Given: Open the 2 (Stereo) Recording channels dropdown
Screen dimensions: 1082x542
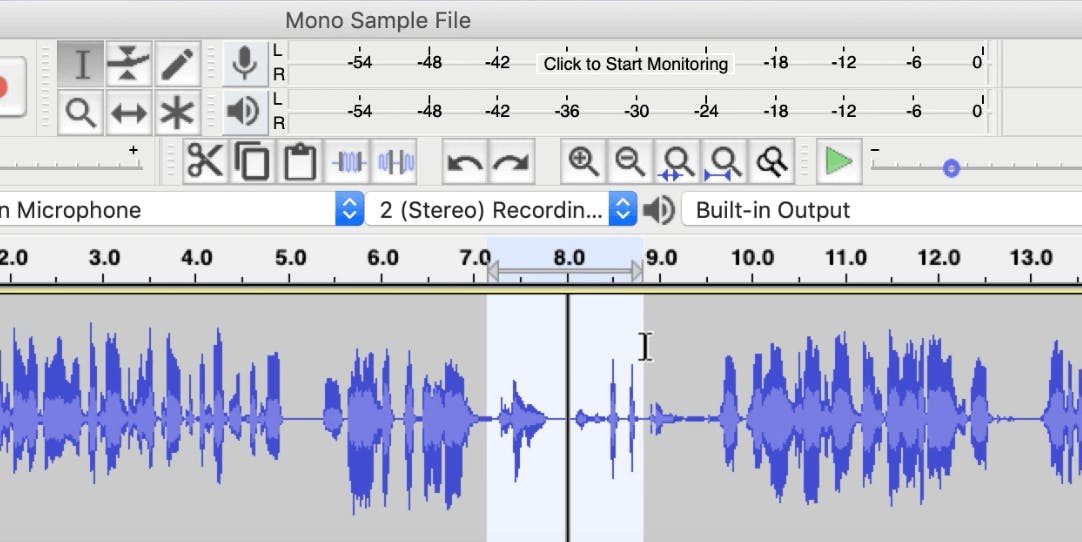Looking at the screenshot, I should [623, 210].
